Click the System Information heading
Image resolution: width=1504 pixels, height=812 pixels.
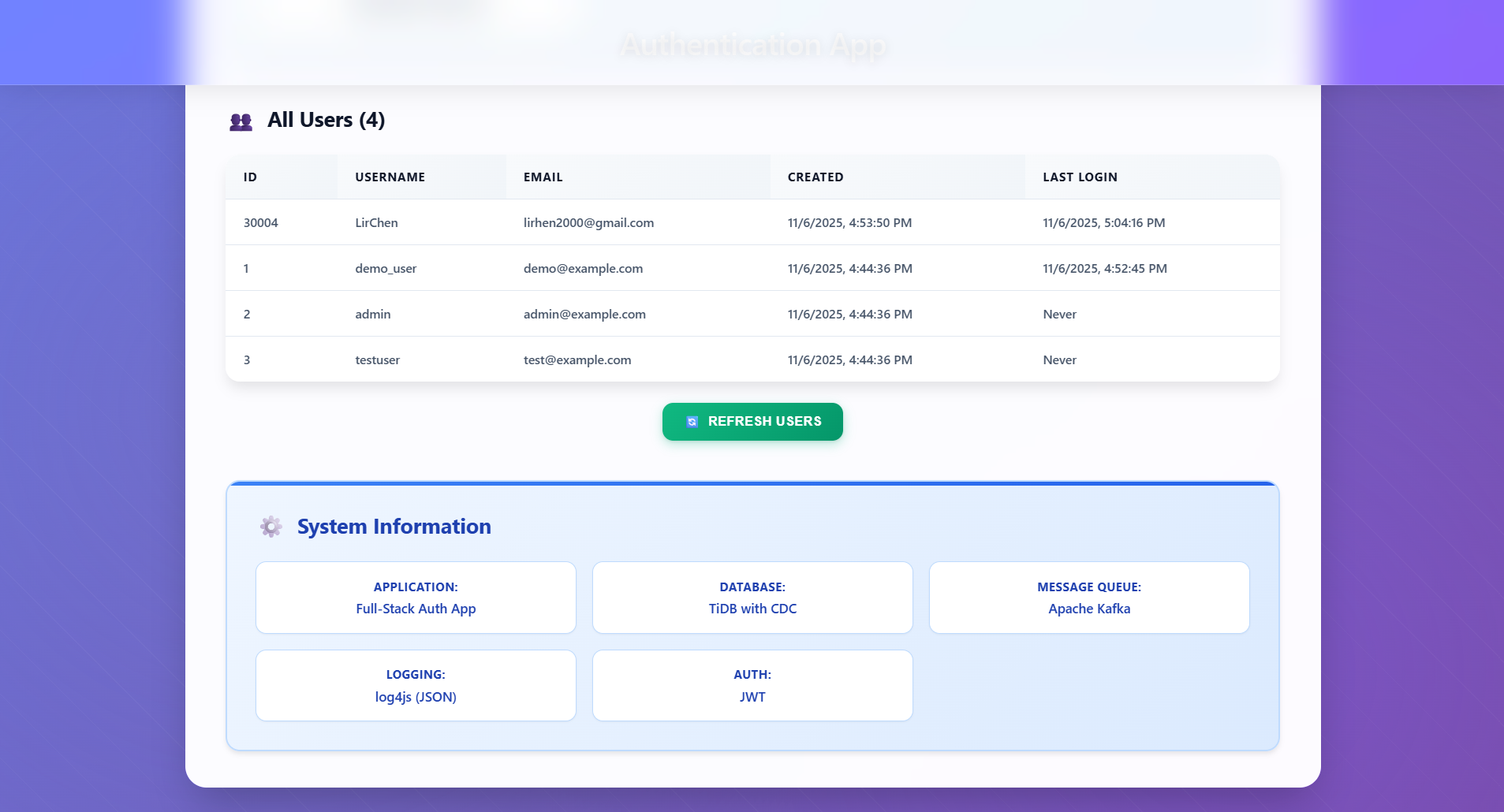[394, 527]
